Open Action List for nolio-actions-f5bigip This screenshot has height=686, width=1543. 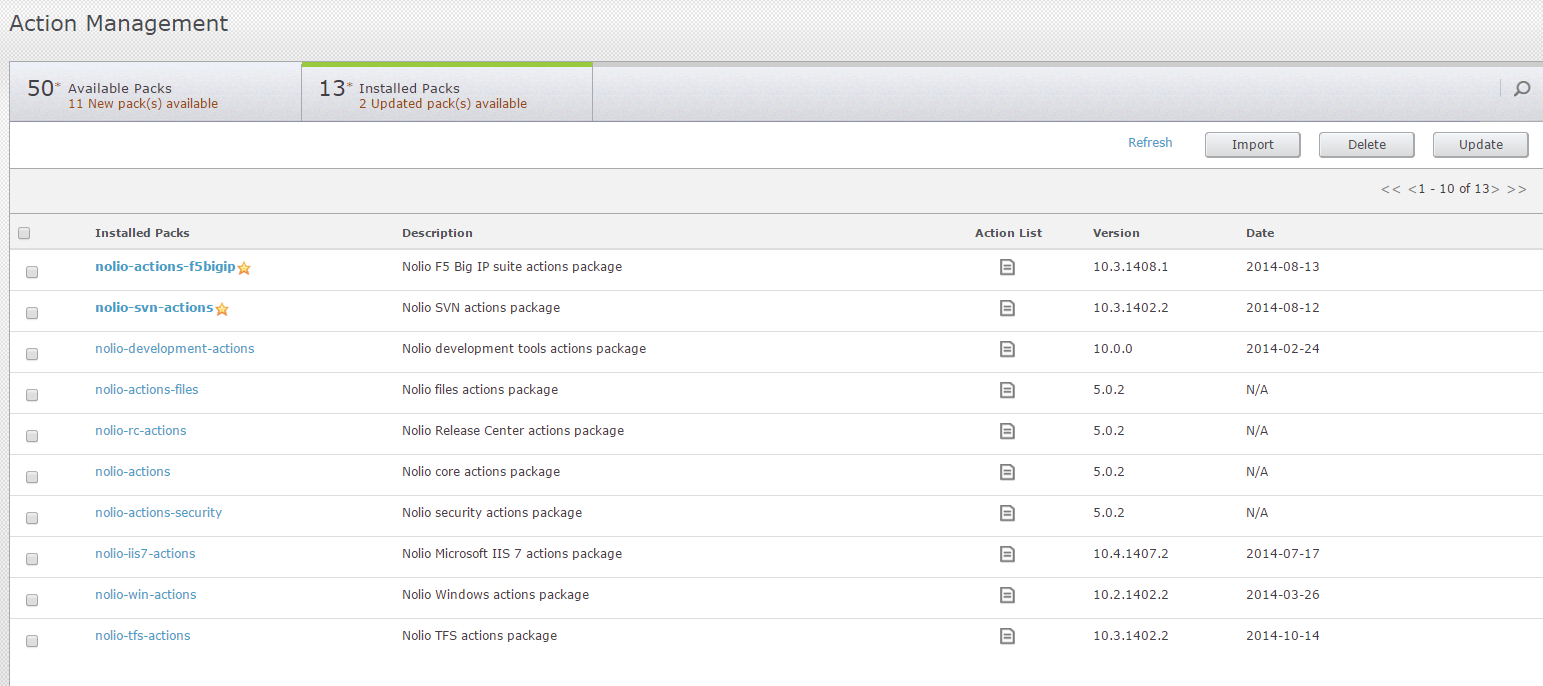pyautogui.click(x=1007, y=267)
